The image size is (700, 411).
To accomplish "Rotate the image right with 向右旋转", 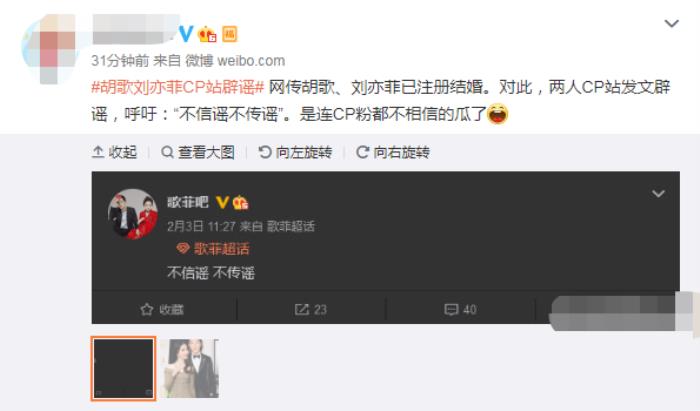I will (393, 152).
